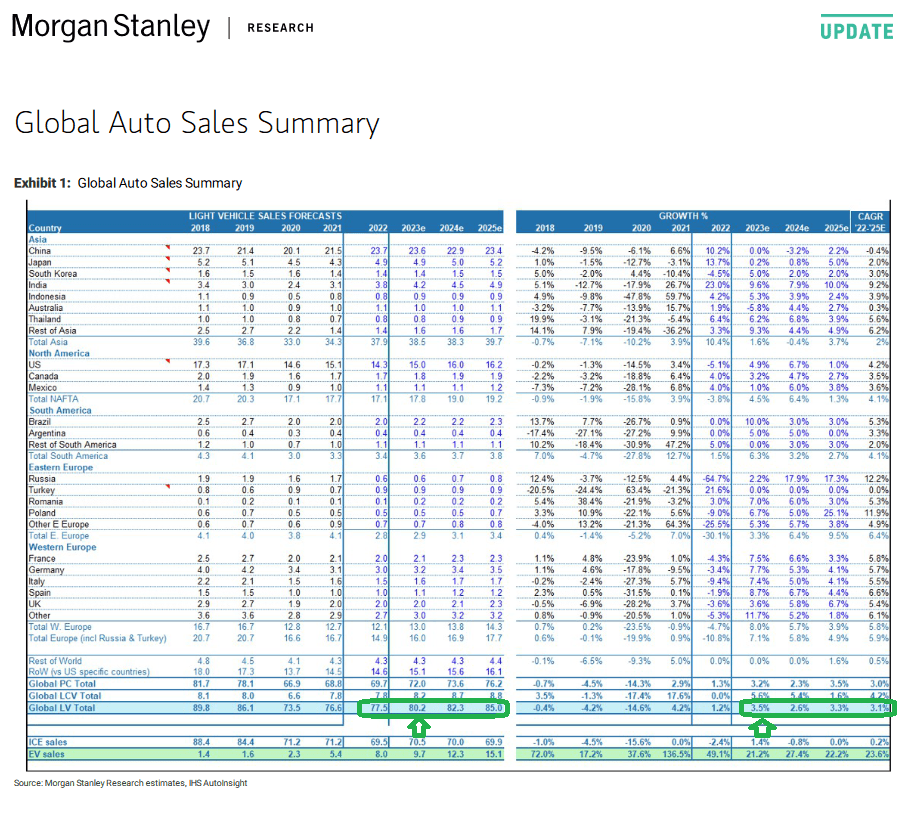Select the Italy row label
This screenshot has width=909, height=823.
(x=37, y=581)
